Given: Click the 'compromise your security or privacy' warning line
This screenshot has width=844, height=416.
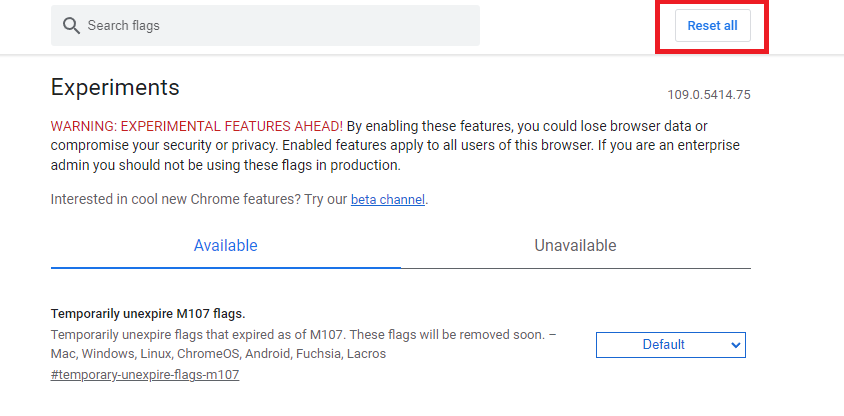Looking at the screenshot, I should [x=180, y=145].
